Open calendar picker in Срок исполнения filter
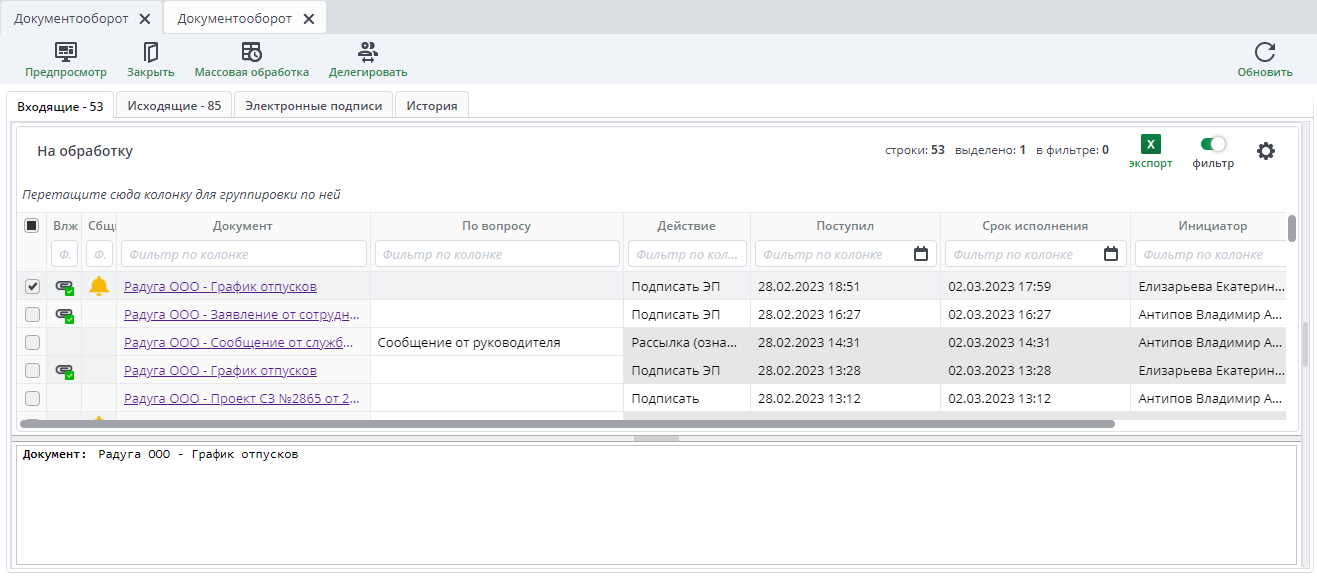 coord(1111,254)
